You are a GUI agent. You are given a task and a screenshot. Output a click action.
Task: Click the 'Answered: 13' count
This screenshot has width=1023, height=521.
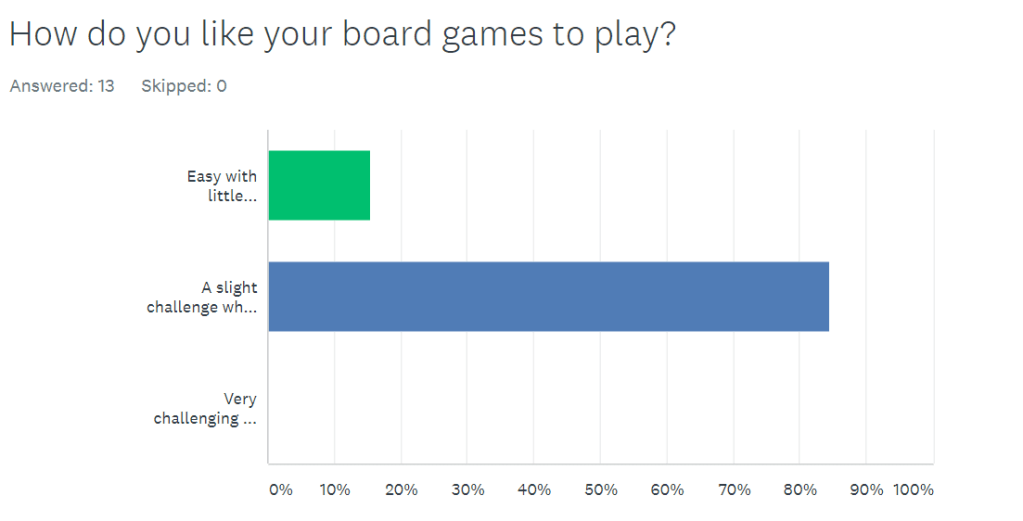tap(62, 86)
